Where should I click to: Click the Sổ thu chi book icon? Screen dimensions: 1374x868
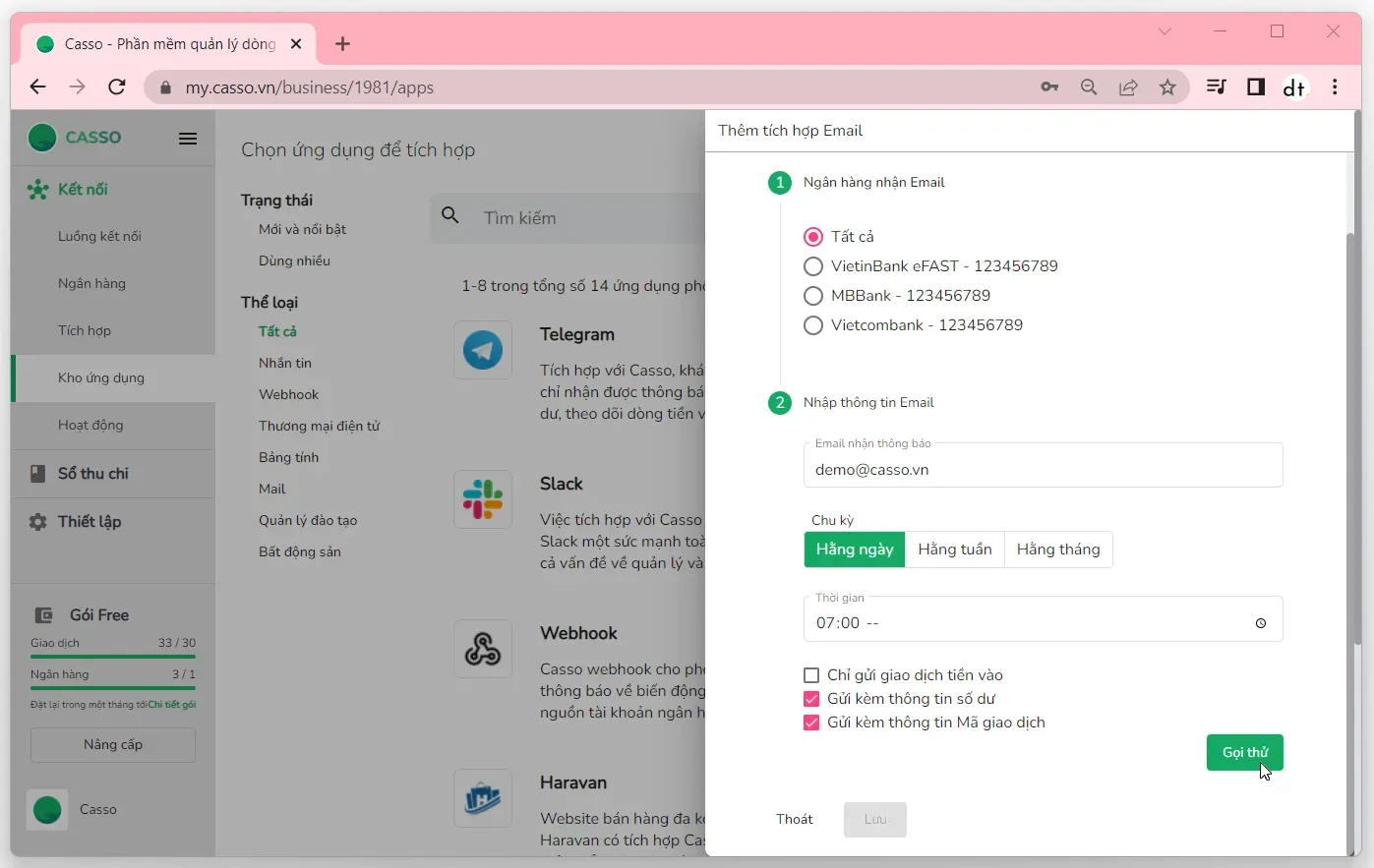[x=37, y=474]
